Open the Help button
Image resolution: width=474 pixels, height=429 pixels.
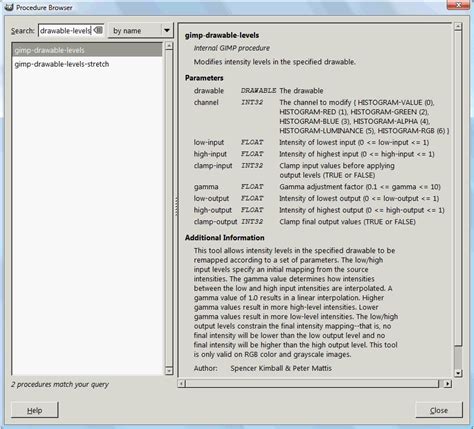click(35, 410)
